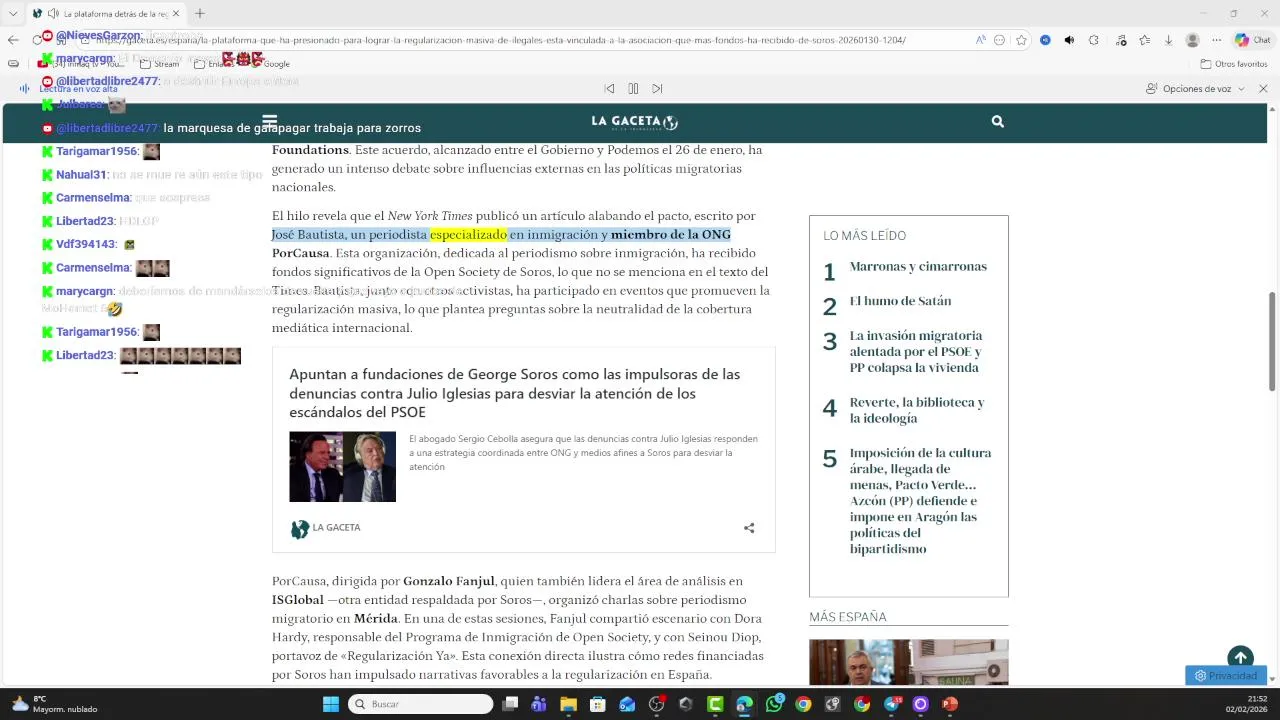This screenshot has height=720, width=1280.
Task: Open the Copilot Chat button
Action: (1252, 40)
